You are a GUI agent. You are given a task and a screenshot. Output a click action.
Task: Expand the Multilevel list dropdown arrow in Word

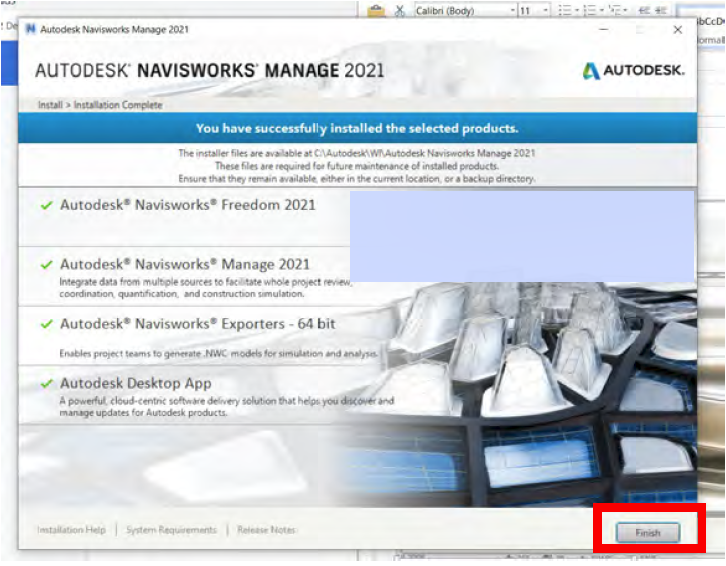tap(625, 10)
